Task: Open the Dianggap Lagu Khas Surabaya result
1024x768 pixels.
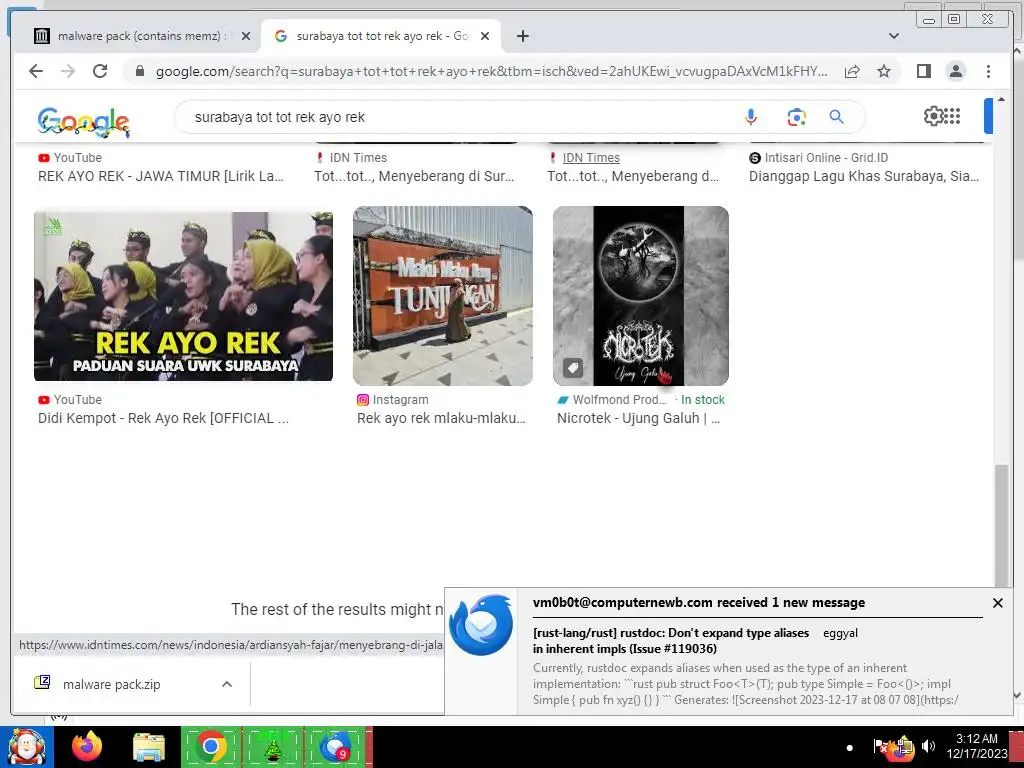Action: pyautogui.click(x=864, y=176)
